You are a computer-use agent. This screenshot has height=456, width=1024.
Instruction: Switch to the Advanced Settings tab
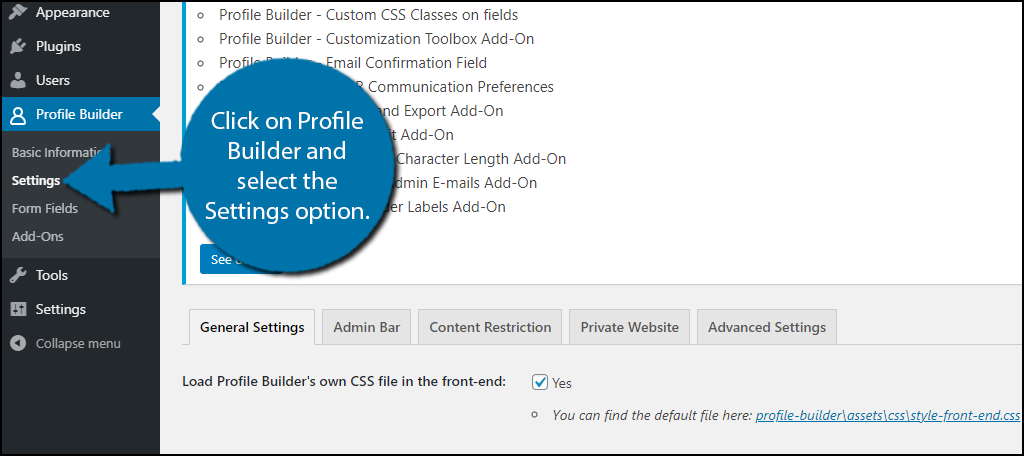pyautogui.click(x=767, y=327)
